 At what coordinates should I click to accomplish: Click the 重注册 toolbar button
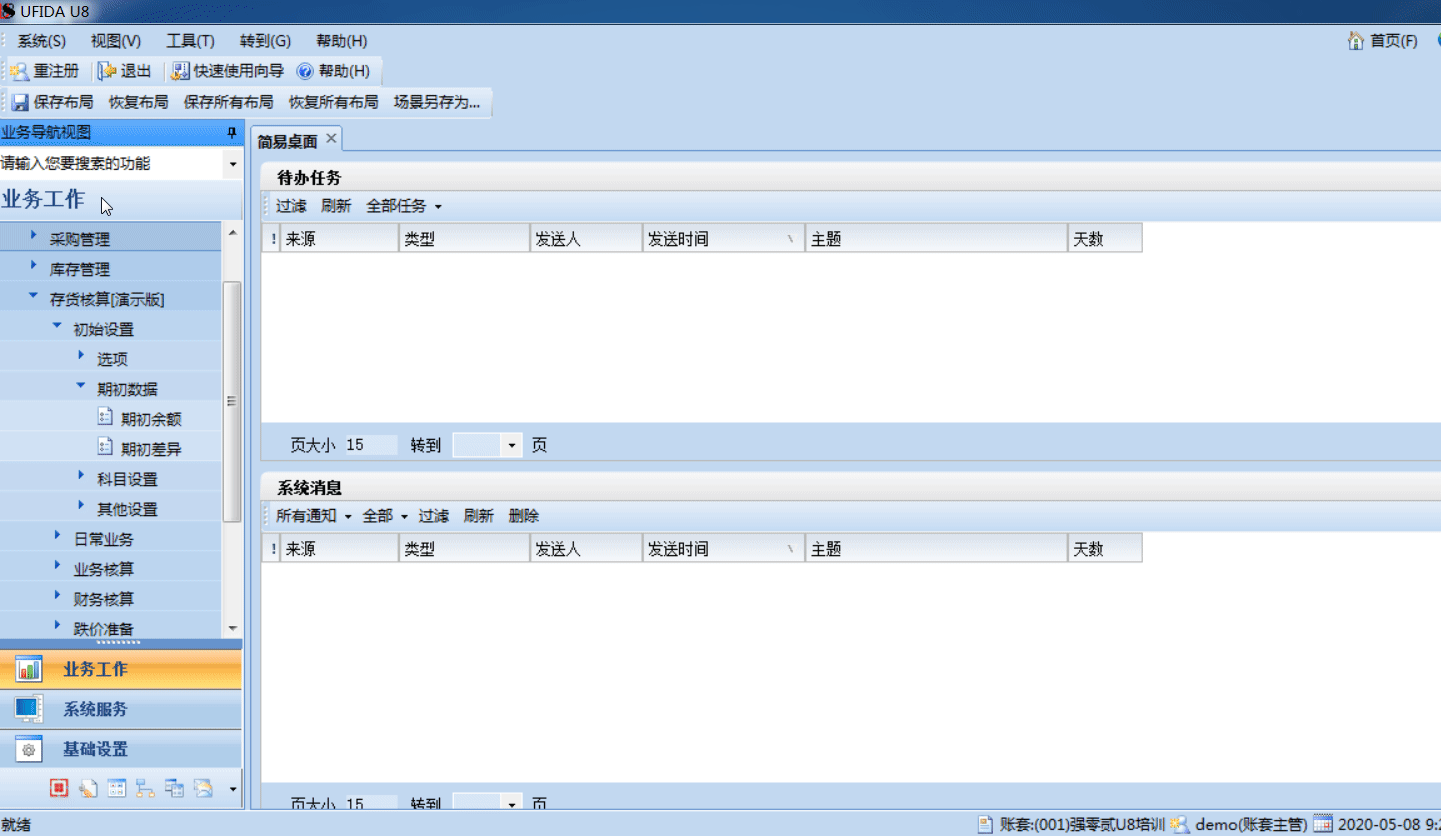44,71
